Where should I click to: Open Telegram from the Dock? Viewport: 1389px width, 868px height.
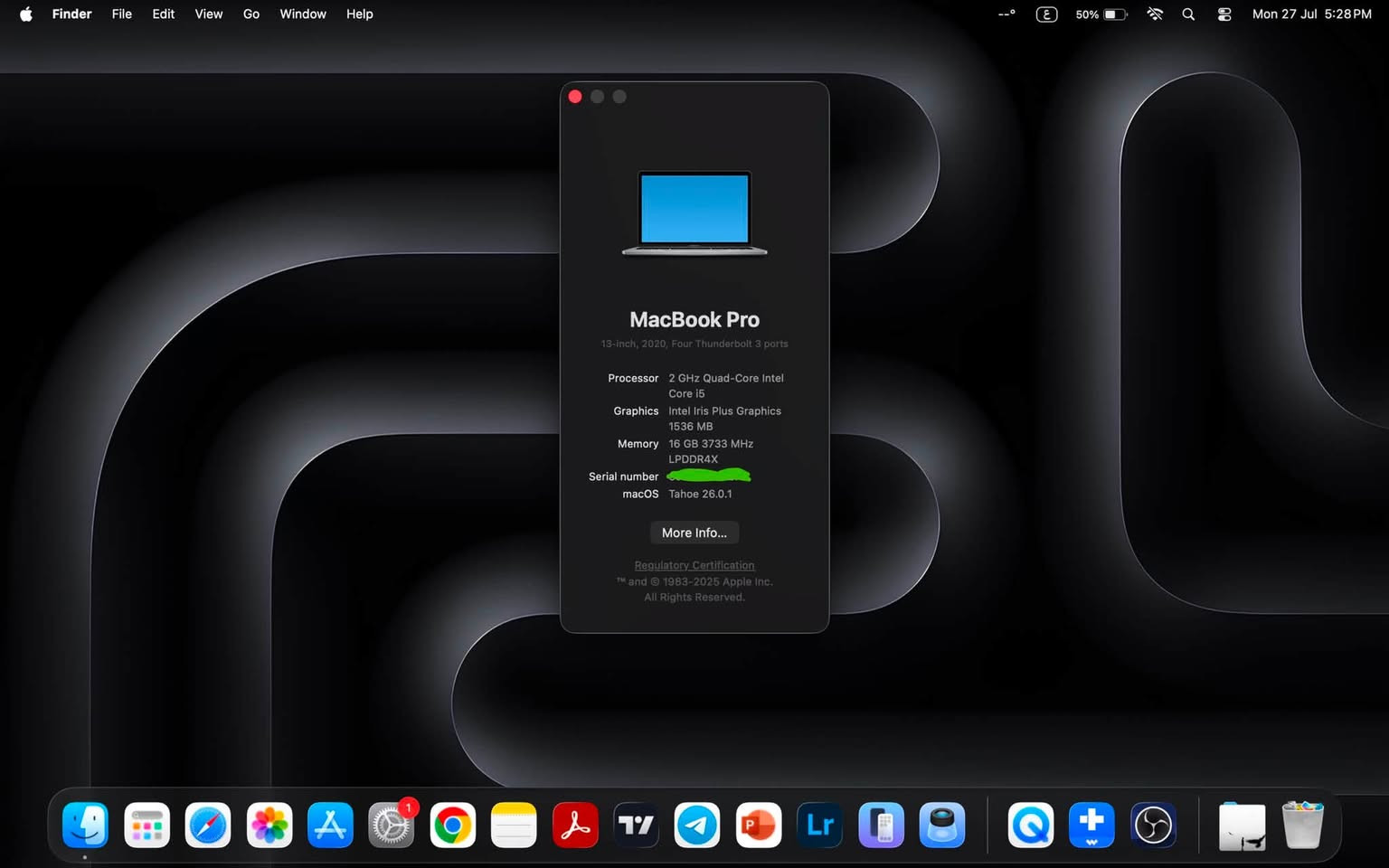pyautogui.click(x=697, y=825)
